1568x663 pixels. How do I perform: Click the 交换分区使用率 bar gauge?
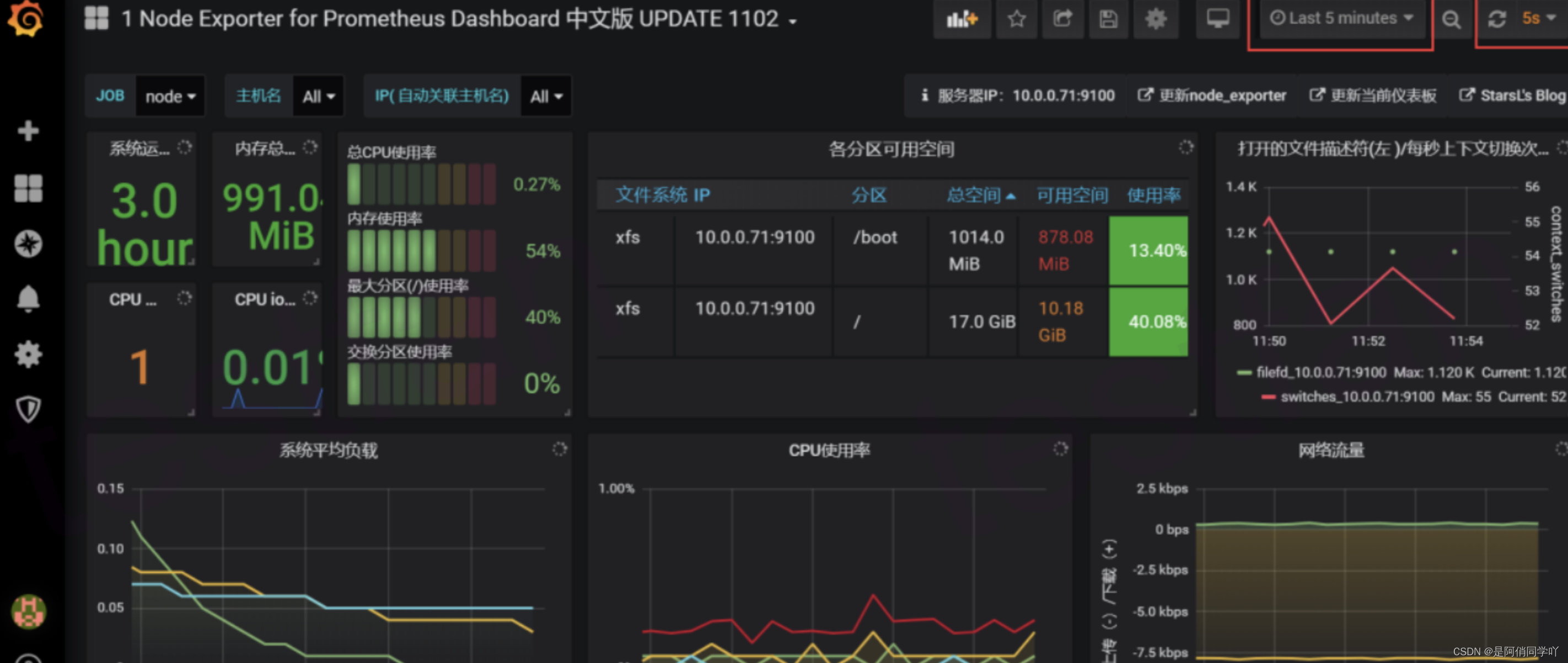tap(421, 383)
